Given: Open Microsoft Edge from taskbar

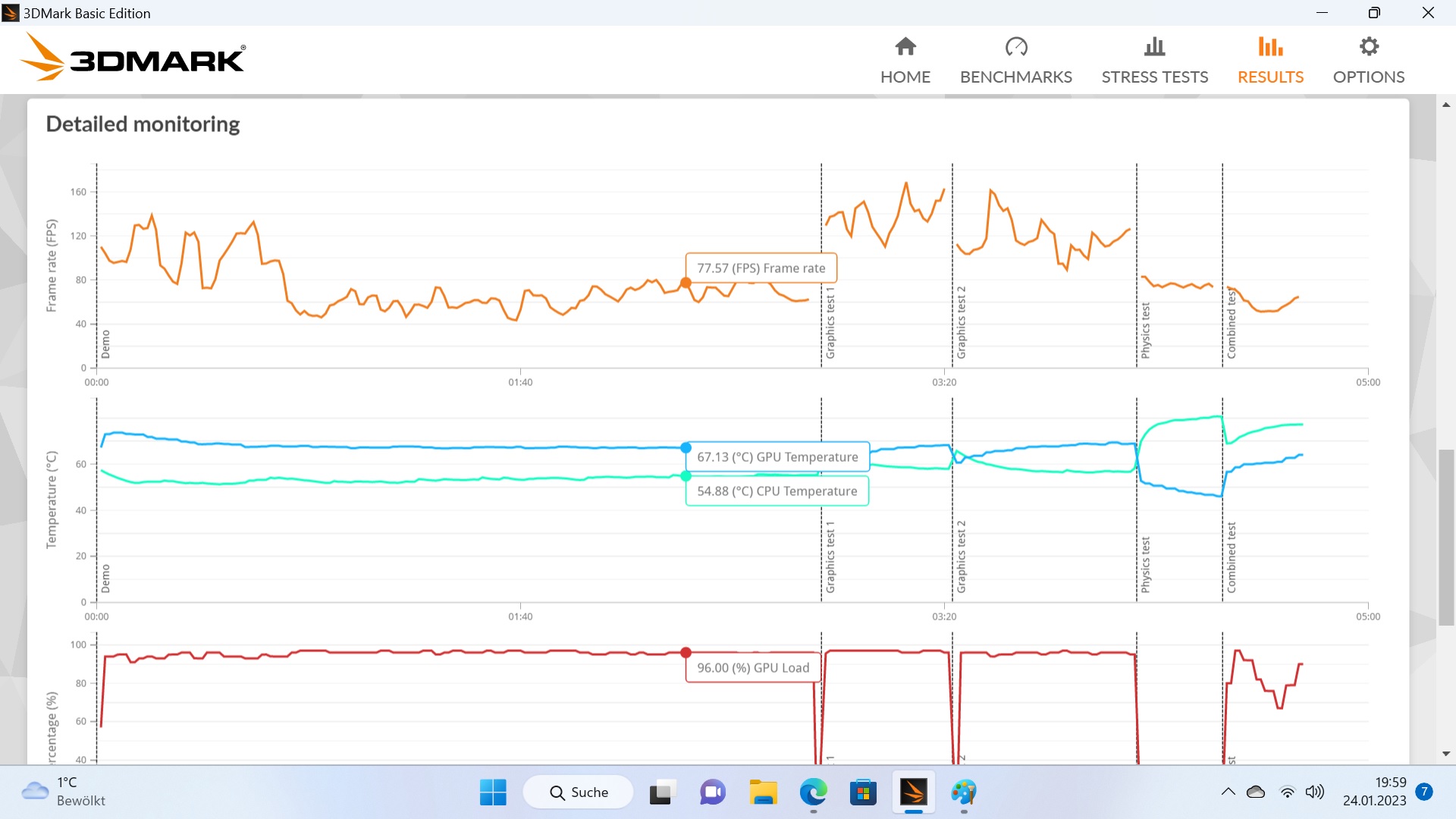Looking at the screenshot, I should pyautogui.click(x=813, y=792).
